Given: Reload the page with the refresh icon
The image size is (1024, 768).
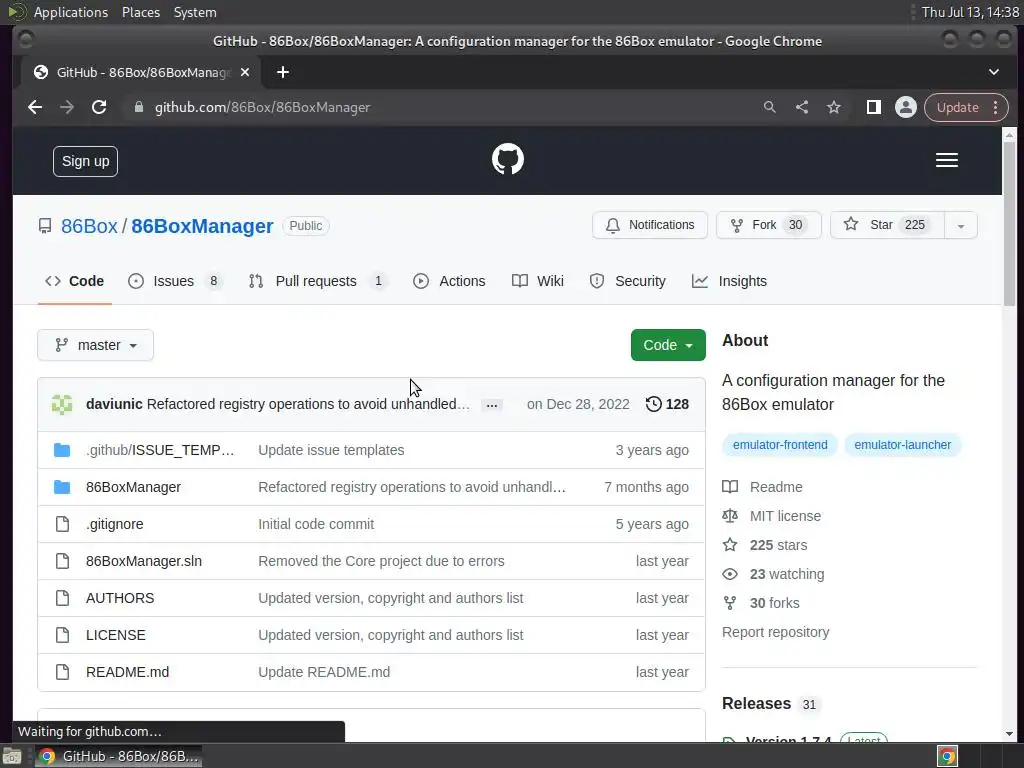Looking at the screenshot, I should point(99,107).
